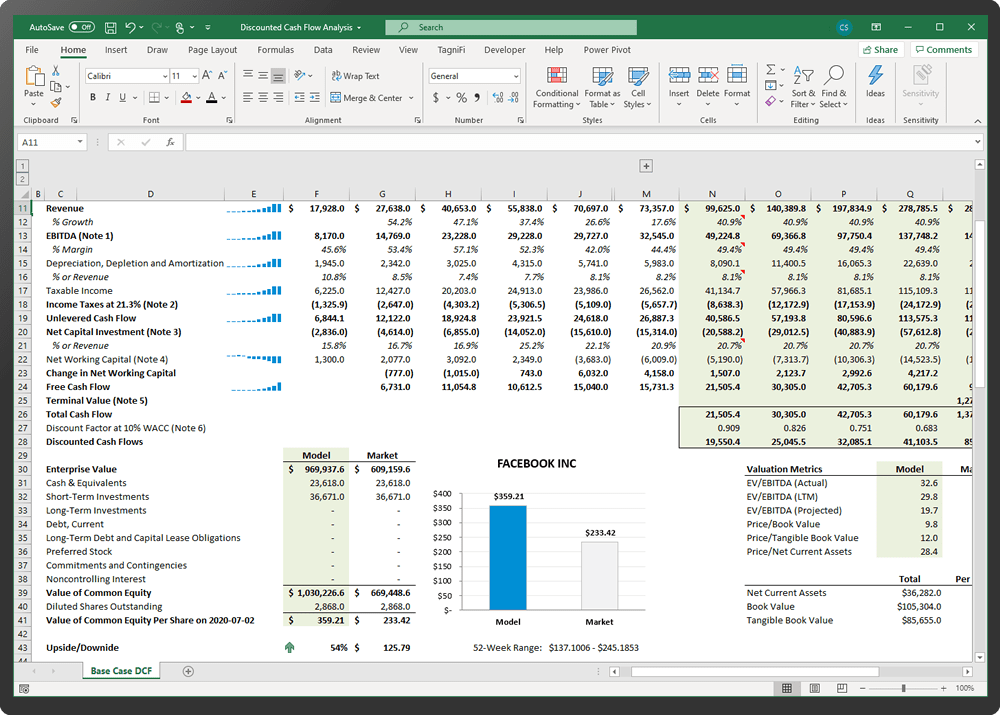This screenshot has height=715, width=1000.
Task: Click the Increase Decimal icon
Action: 498,98
